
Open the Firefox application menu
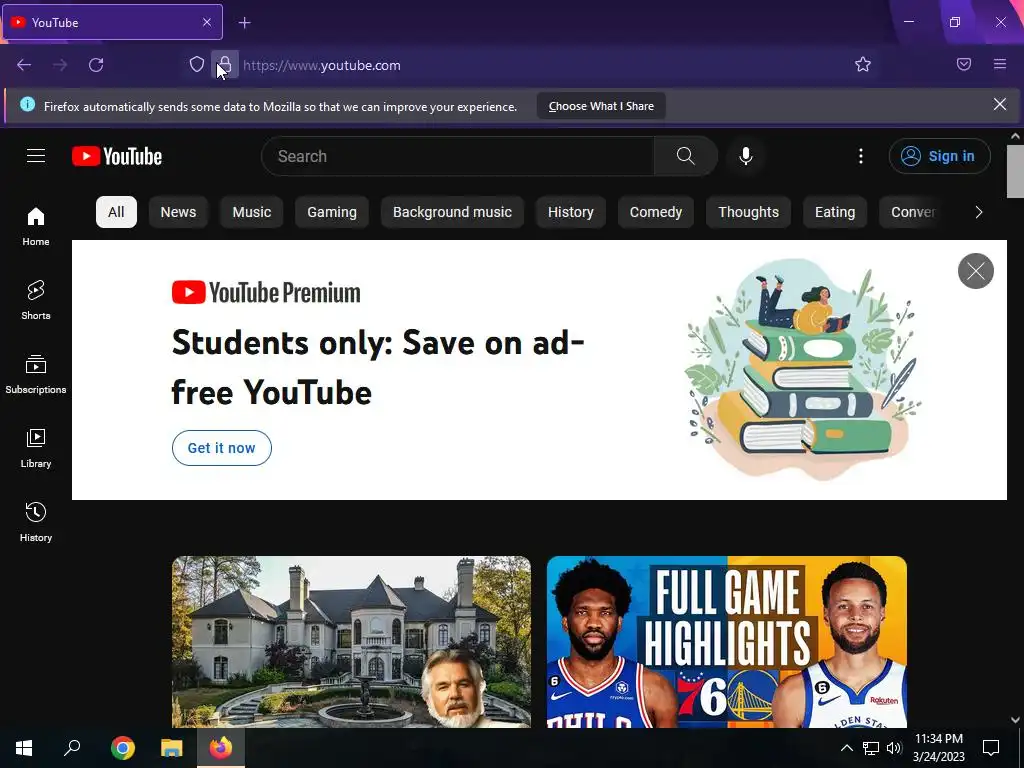[1000, 64]
